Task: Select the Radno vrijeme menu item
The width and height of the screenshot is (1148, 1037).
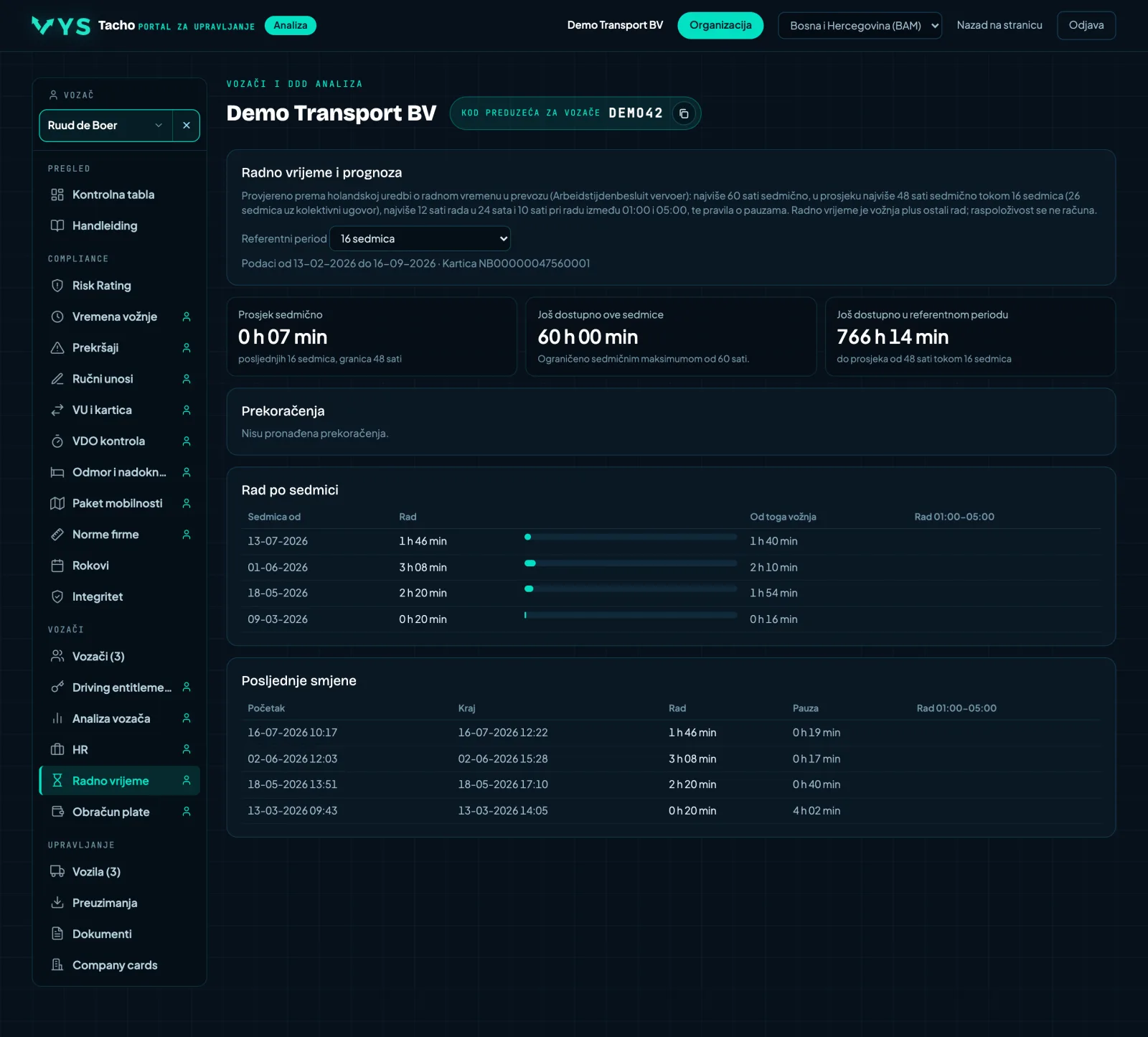Action: pyautogui.click(x=119, y=781)
